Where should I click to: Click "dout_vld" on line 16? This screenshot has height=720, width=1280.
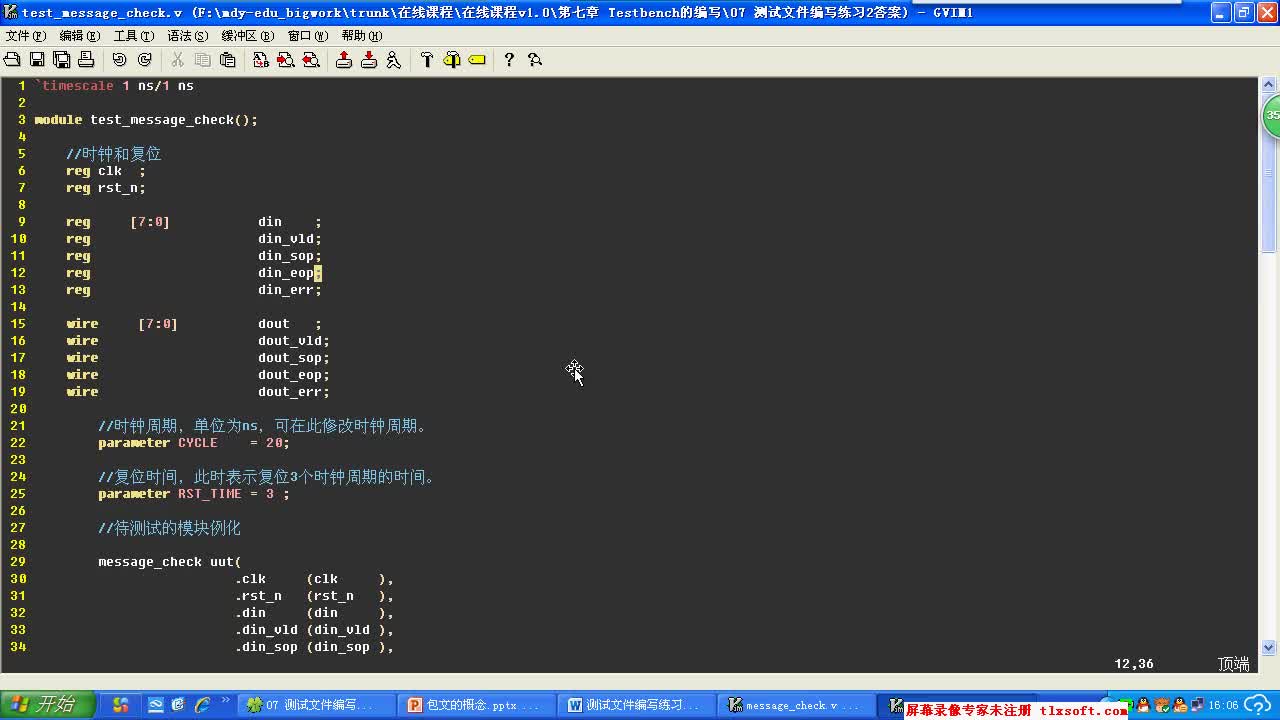coord(290,341)
